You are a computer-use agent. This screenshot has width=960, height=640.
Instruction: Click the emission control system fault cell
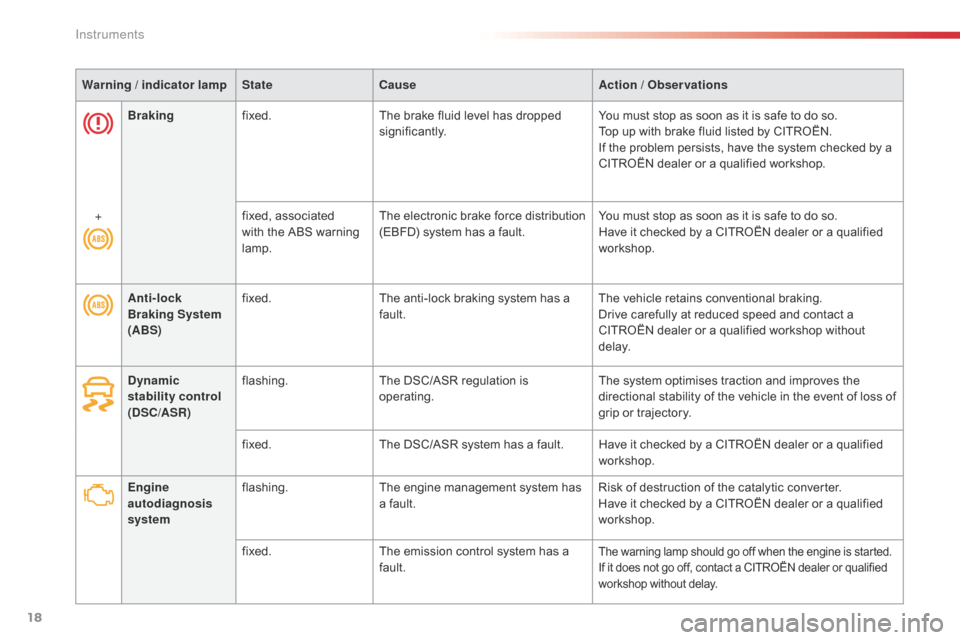point(474,558)
